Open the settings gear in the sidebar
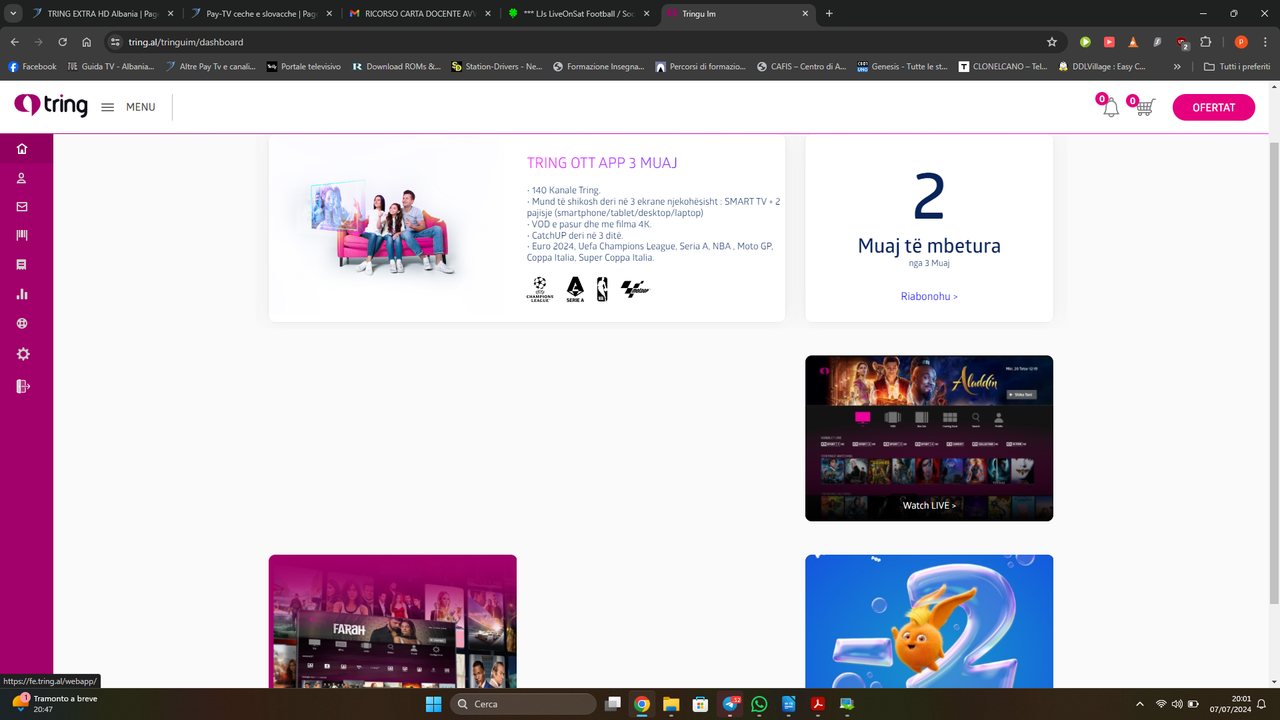The height and width of the screenshot is (720, 1280). coord(23,354)
